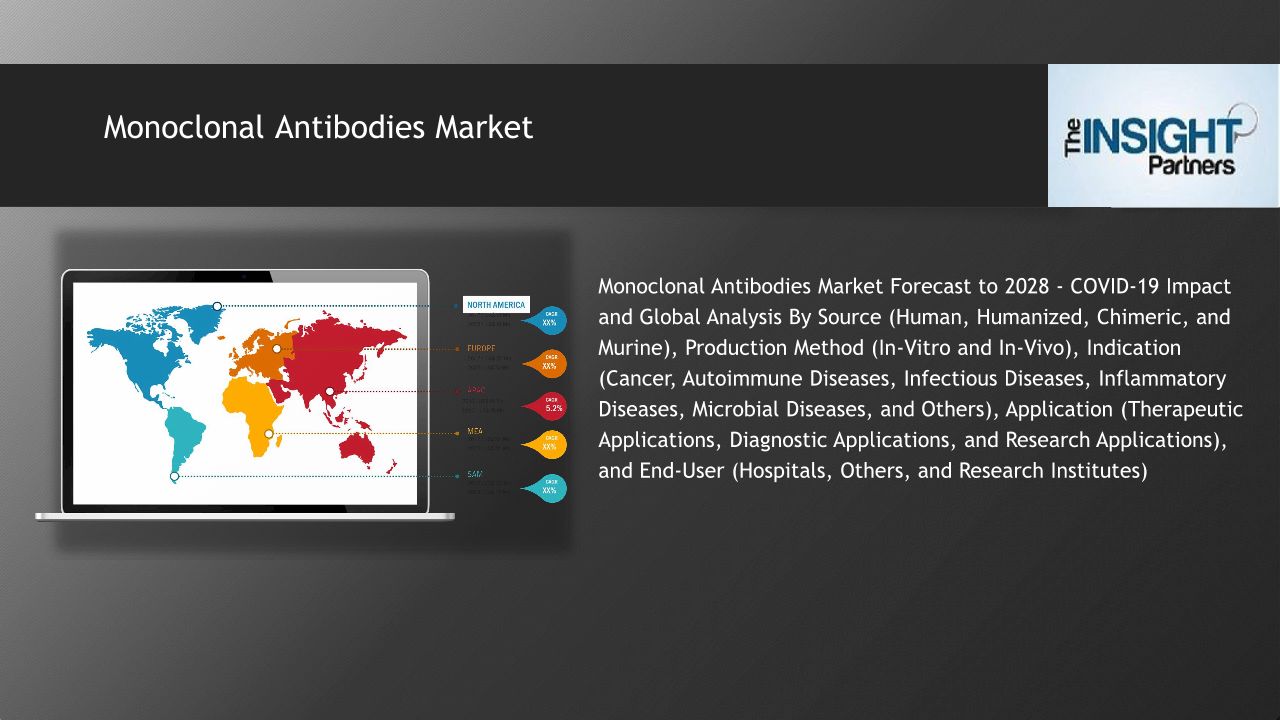The image size is (1280, 720).
Task: Click the South America map pin marker
Action: tap(174, 477)
